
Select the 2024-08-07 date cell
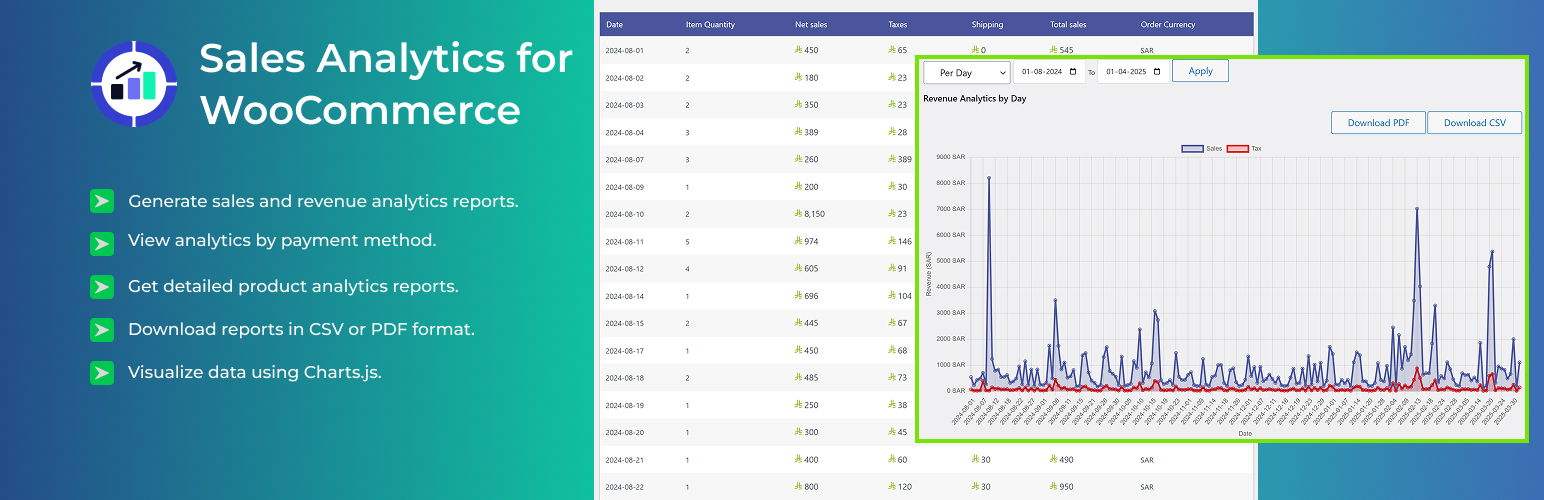click(x=624, y=160)
